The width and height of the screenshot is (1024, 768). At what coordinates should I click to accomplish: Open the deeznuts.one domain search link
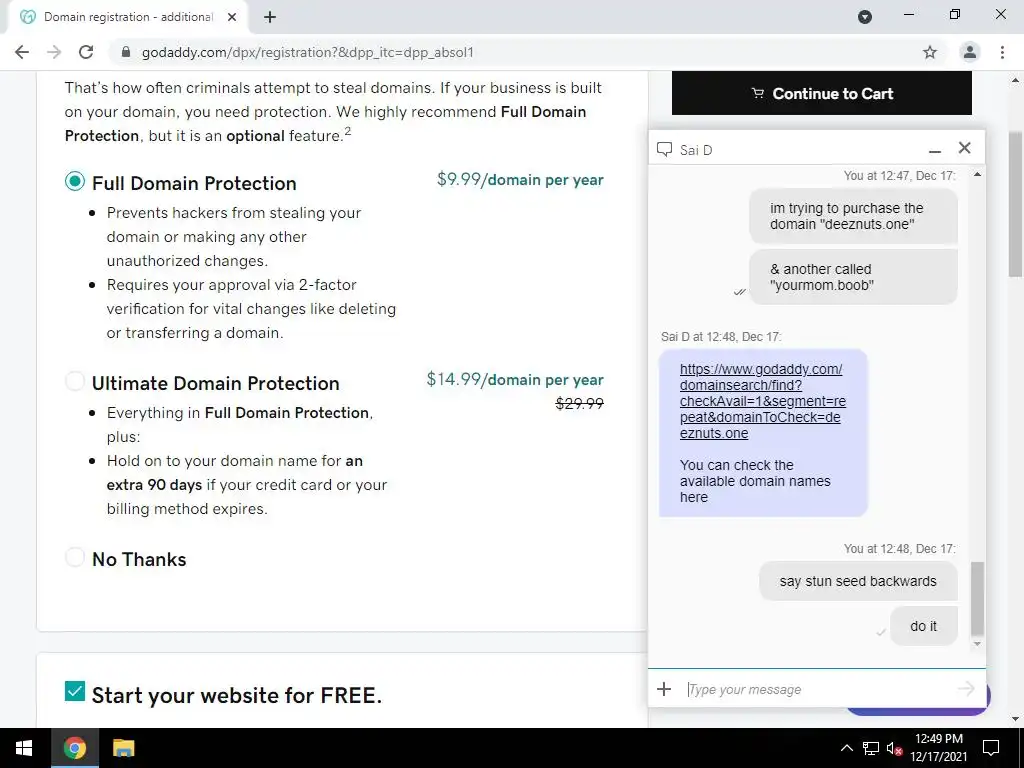tap(763, 401)
